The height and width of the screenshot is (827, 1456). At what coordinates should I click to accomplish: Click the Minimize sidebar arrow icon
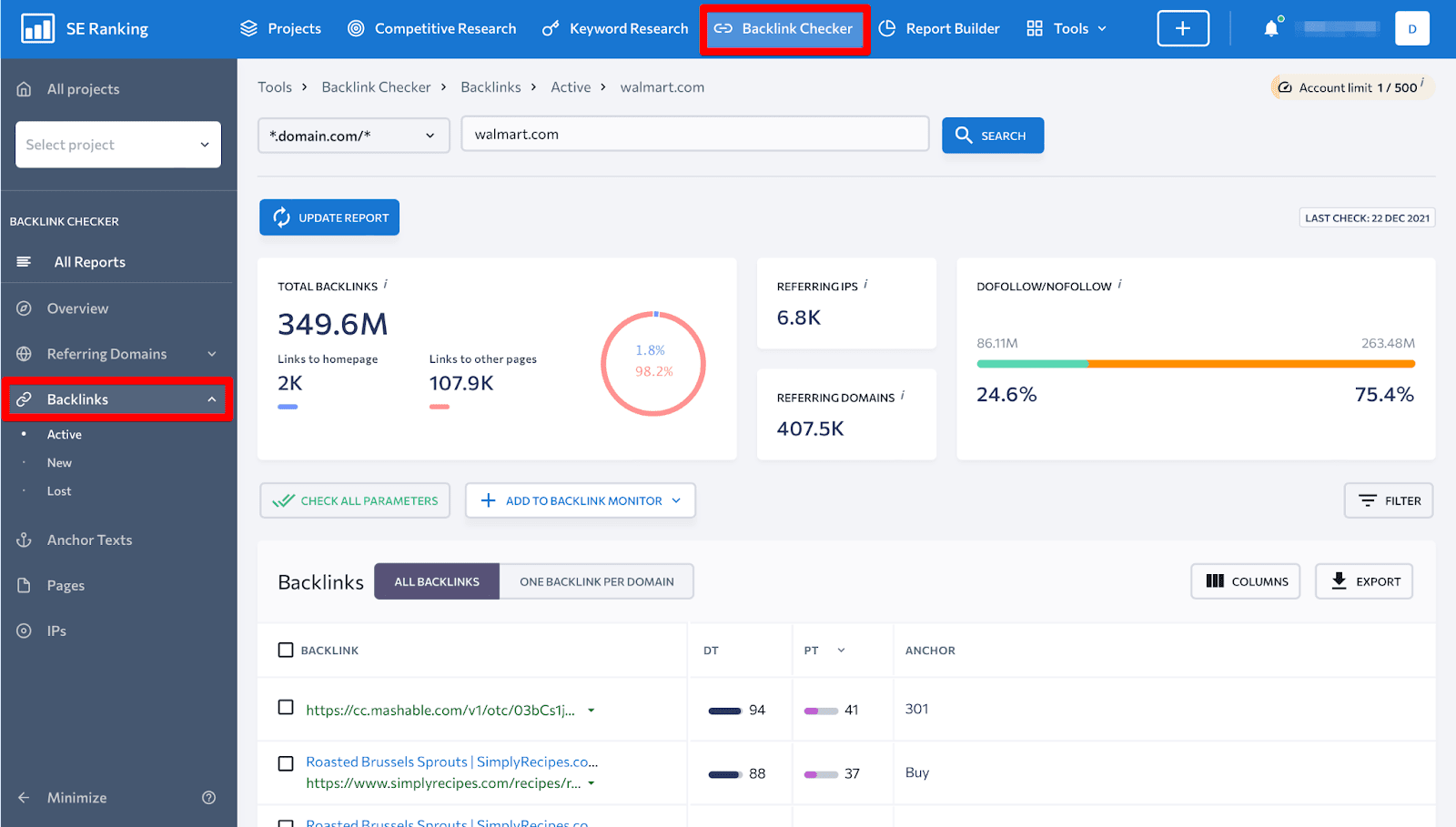tap(25, 798)
